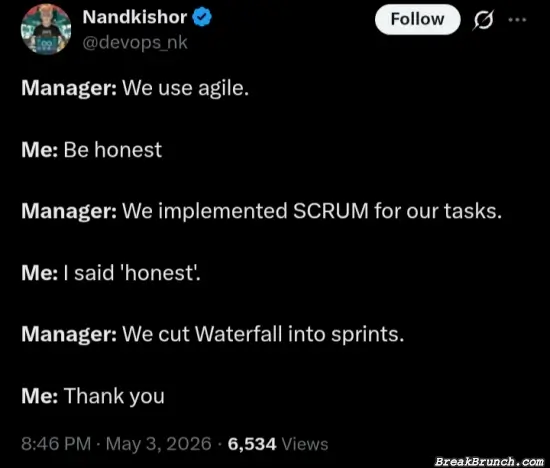Screen dimensions: 550x468
Task: Click the blue verified badge
Action: coord(202,18)
